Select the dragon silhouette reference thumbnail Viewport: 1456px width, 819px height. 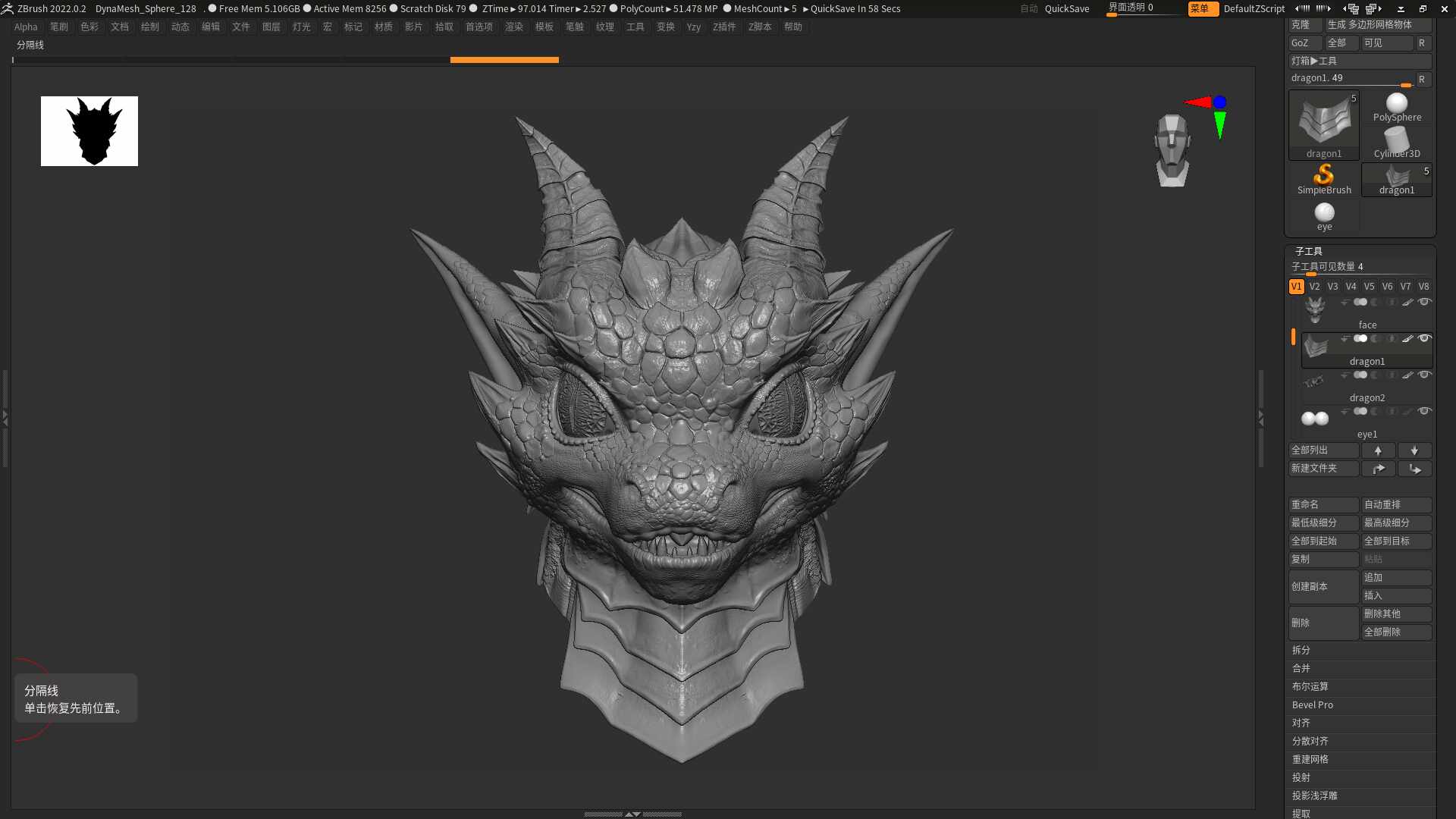click(x=89, y=131)
